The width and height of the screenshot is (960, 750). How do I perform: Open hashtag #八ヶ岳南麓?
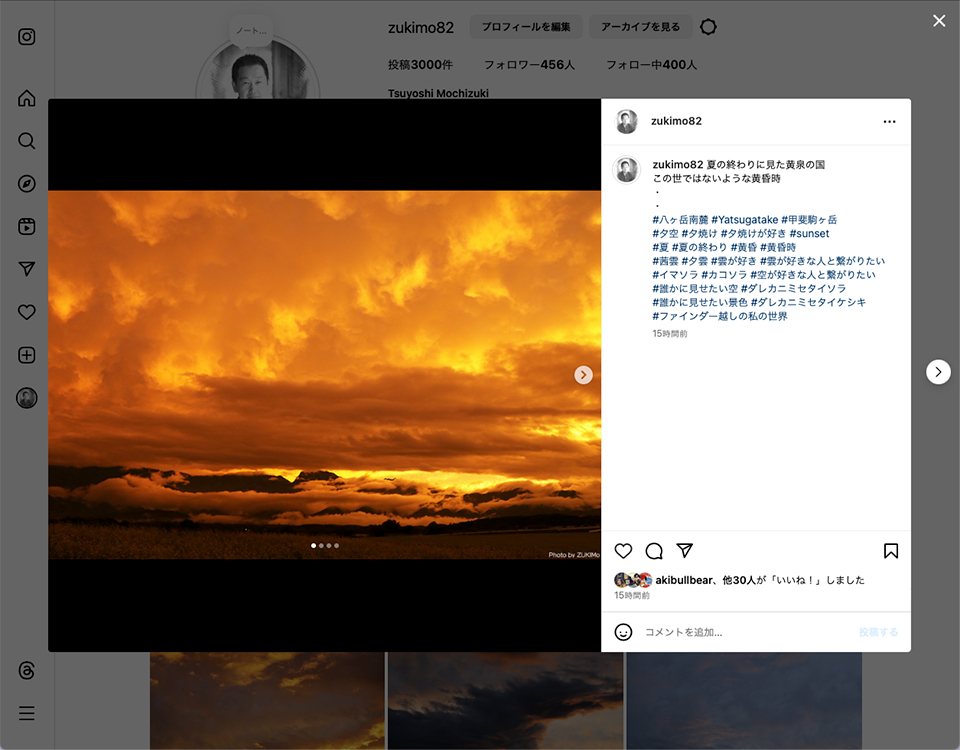coord(680,220)
